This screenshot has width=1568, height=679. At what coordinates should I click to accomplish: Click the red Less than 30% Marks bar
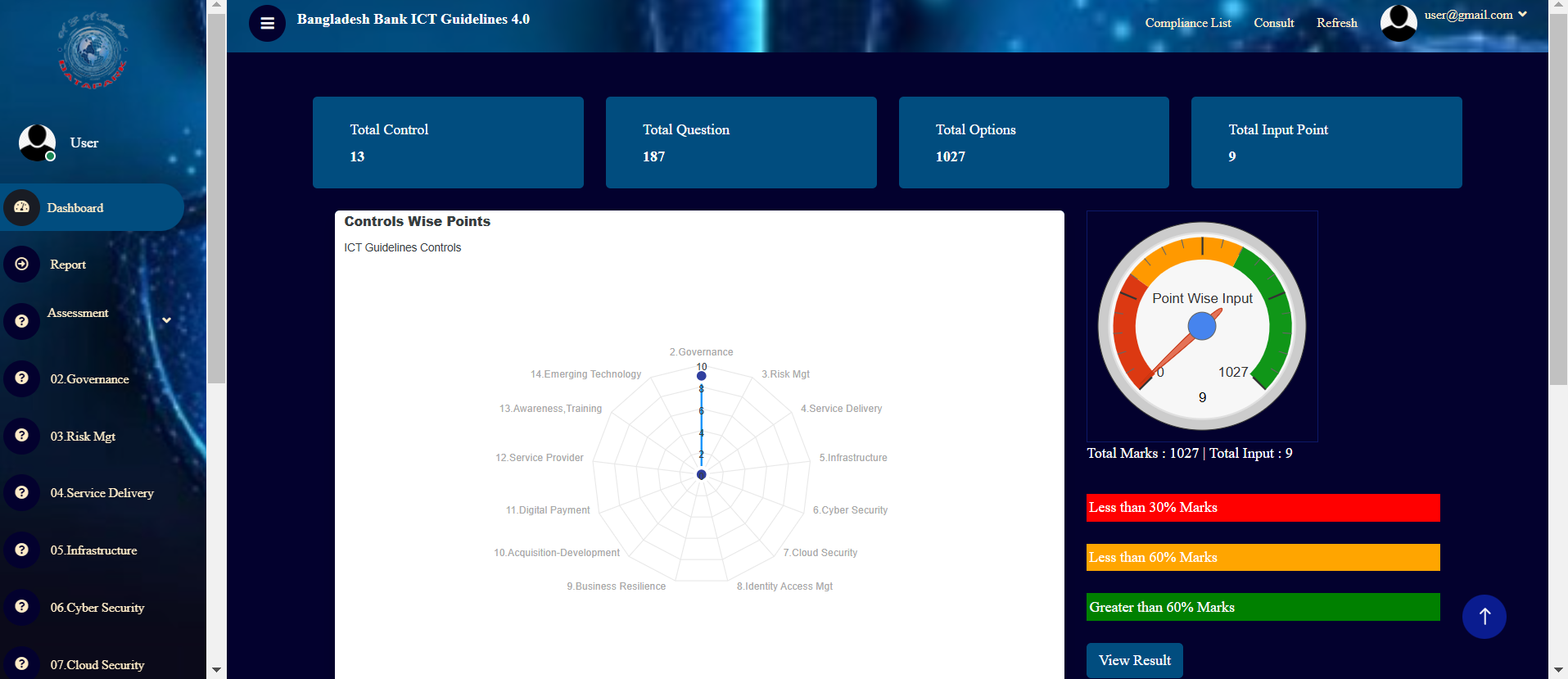(x=1263, y=508)
